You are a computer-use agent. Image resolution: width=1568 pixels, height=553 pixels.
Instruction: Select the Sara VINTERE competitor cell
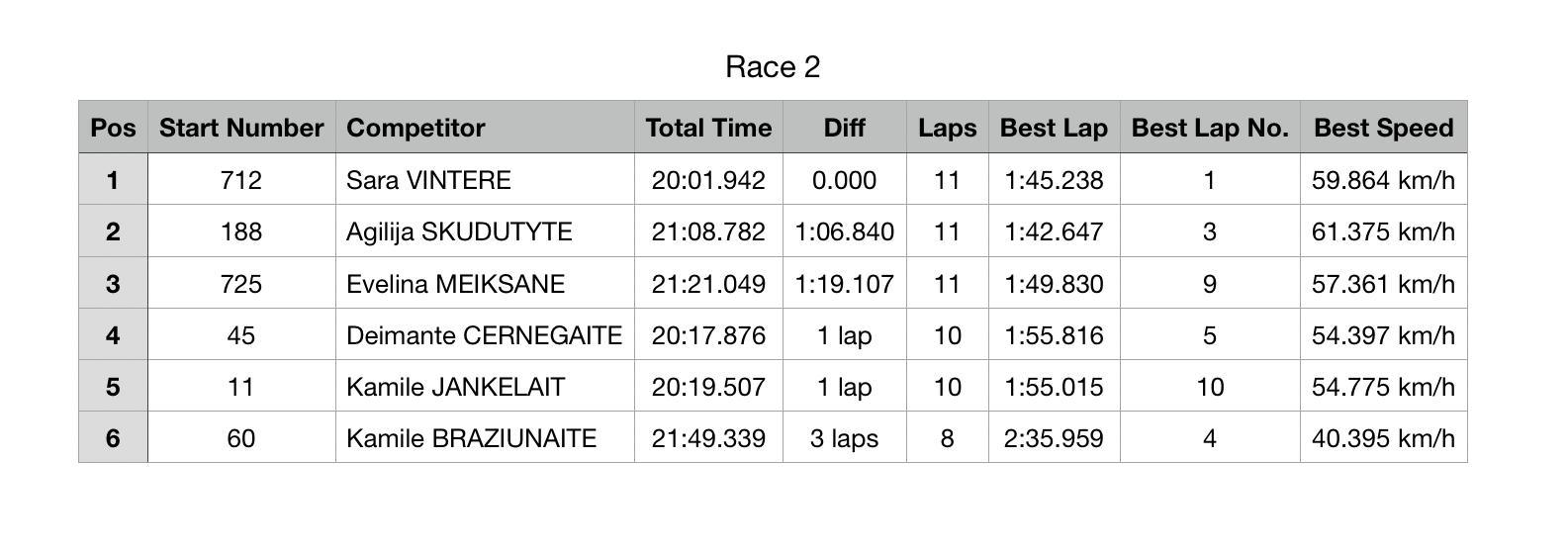tap(485, 180)
